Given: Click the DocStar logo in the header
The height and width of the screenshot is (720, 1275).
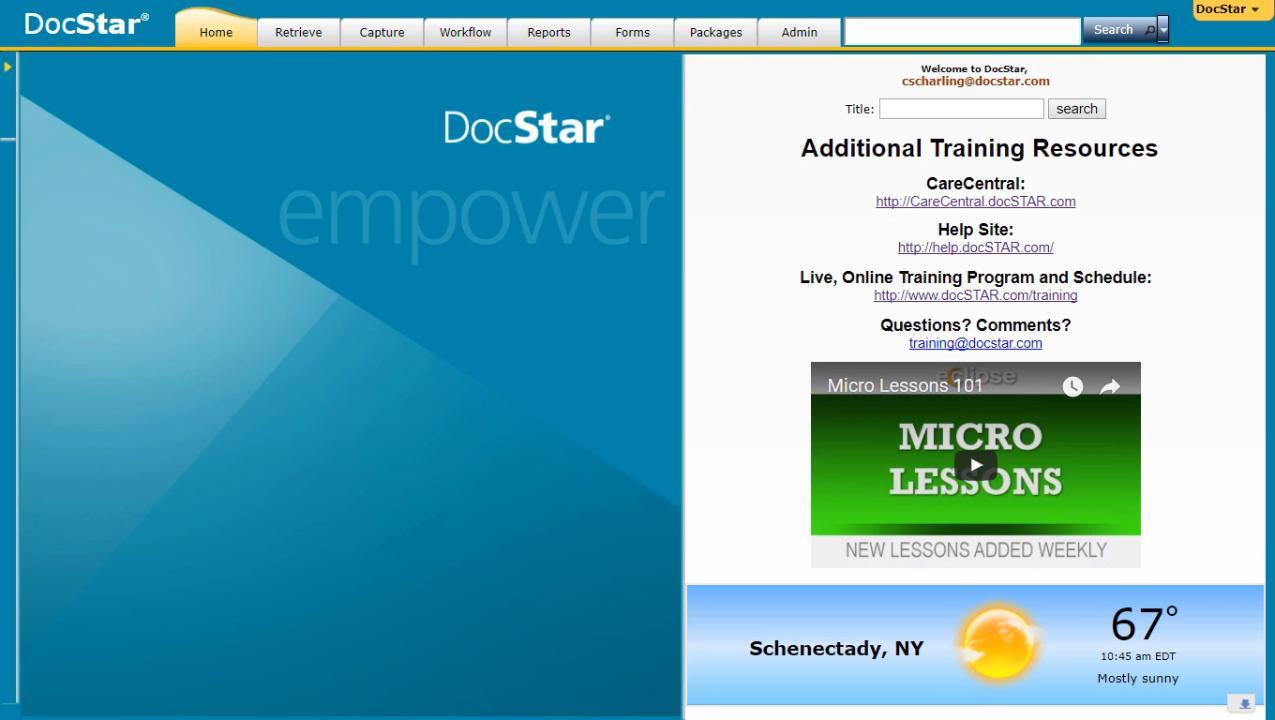Looking at the screenshot, I should point(87,23).
